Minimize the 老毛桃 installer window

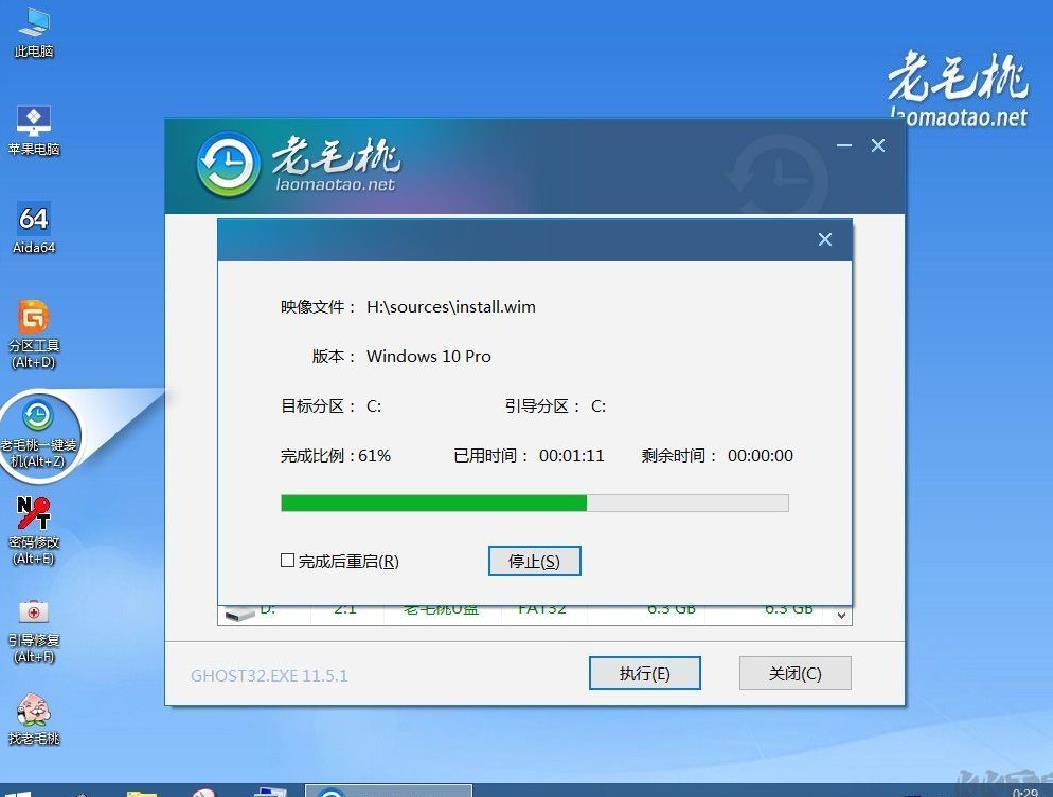coord(844,145)
